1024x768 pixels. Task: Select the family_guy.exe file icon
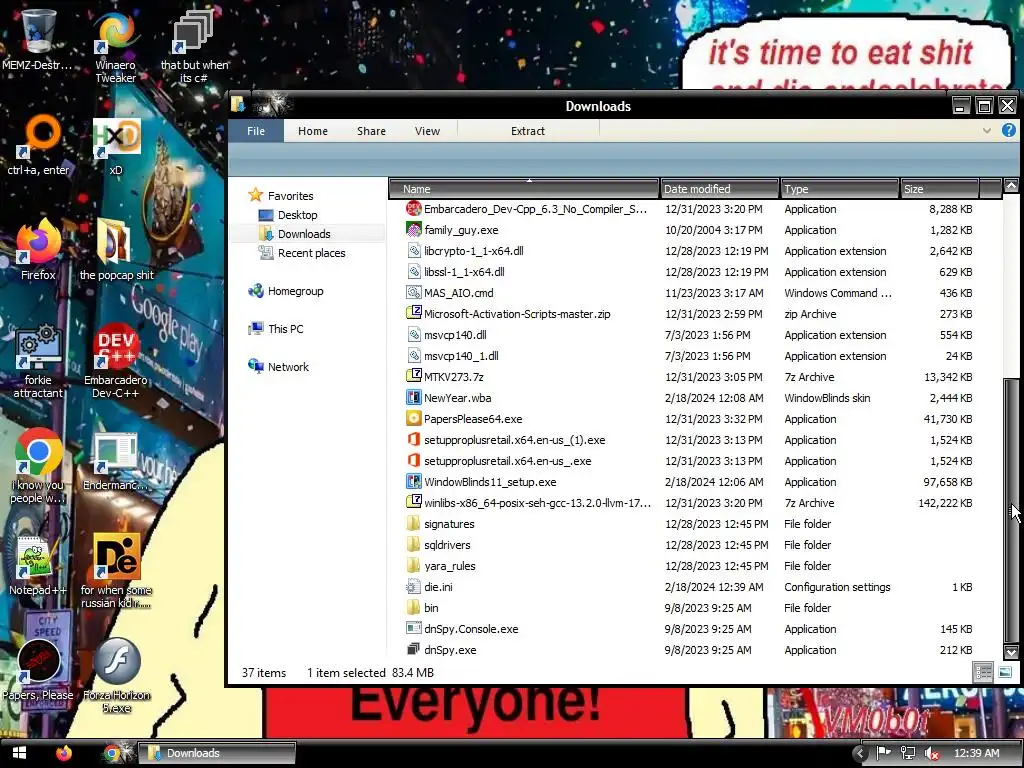pyautogui.click(x=413, y=230)
